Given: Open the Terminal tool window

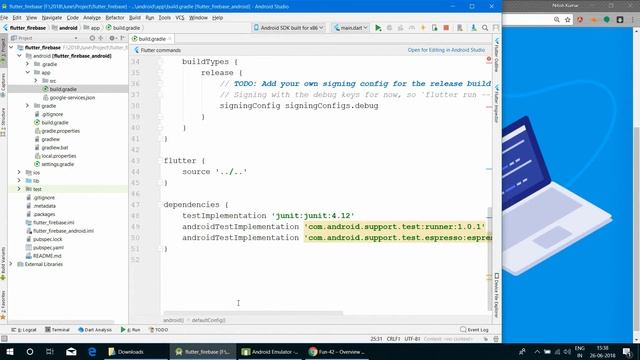Looking at the screenshot, I should [57, 329].
